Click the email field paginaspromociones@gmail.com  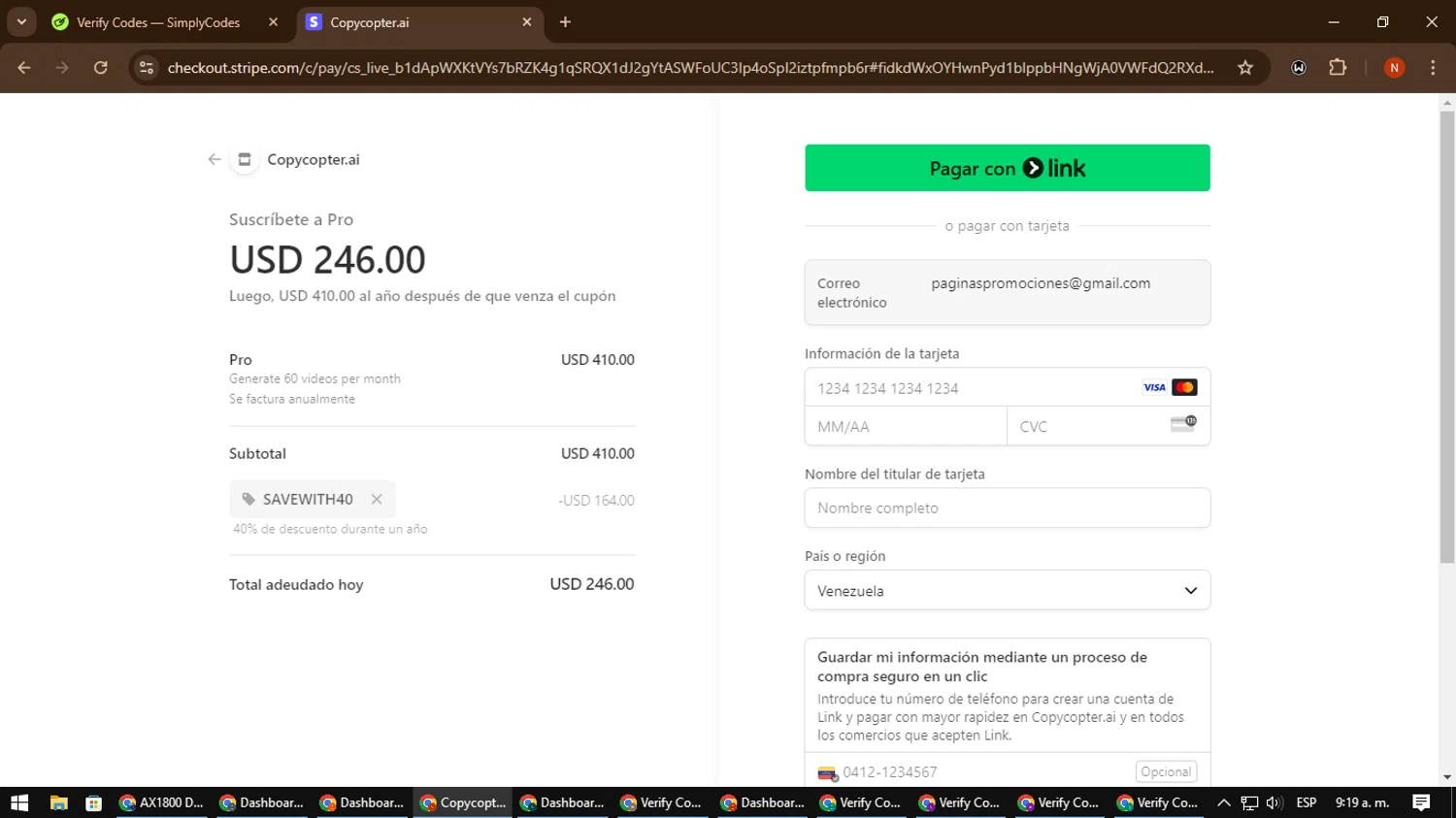coord(1008,292)
